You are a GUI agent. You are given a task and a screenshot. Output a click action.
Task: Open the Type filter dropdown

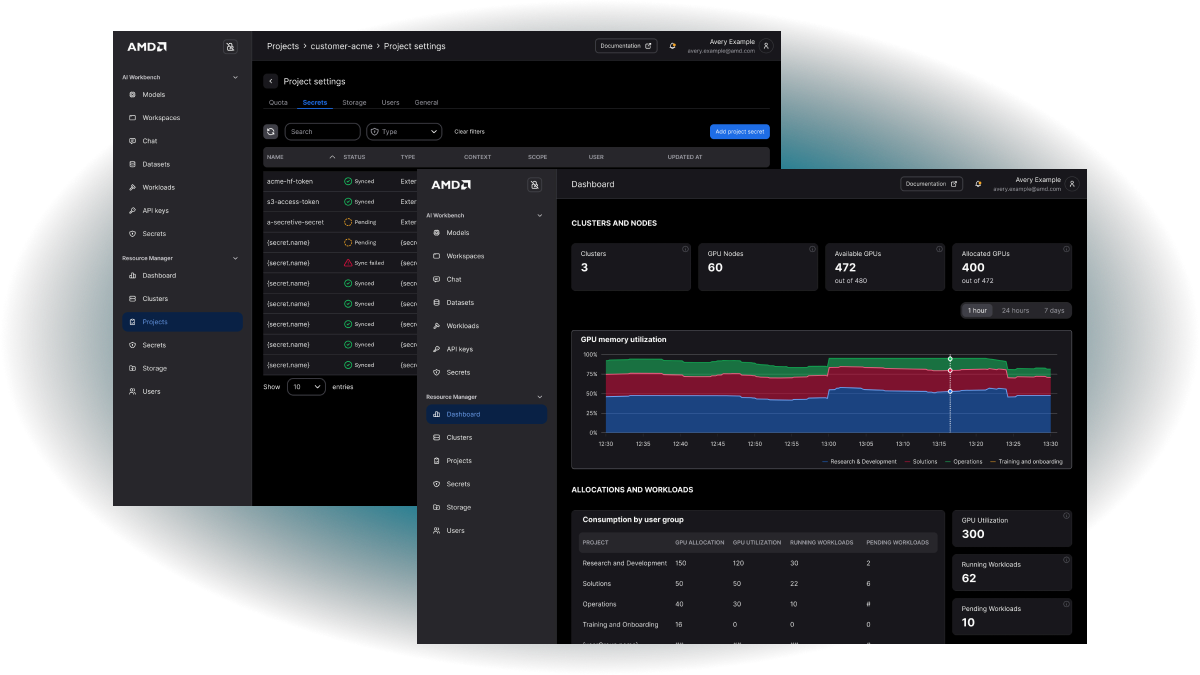[404, 132]
